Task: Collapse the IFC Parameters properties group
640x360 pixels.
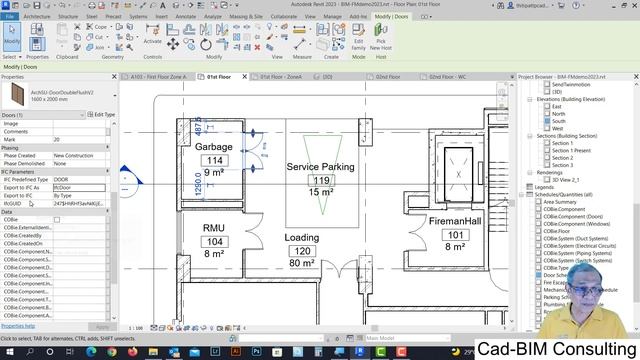Action: 108,171
